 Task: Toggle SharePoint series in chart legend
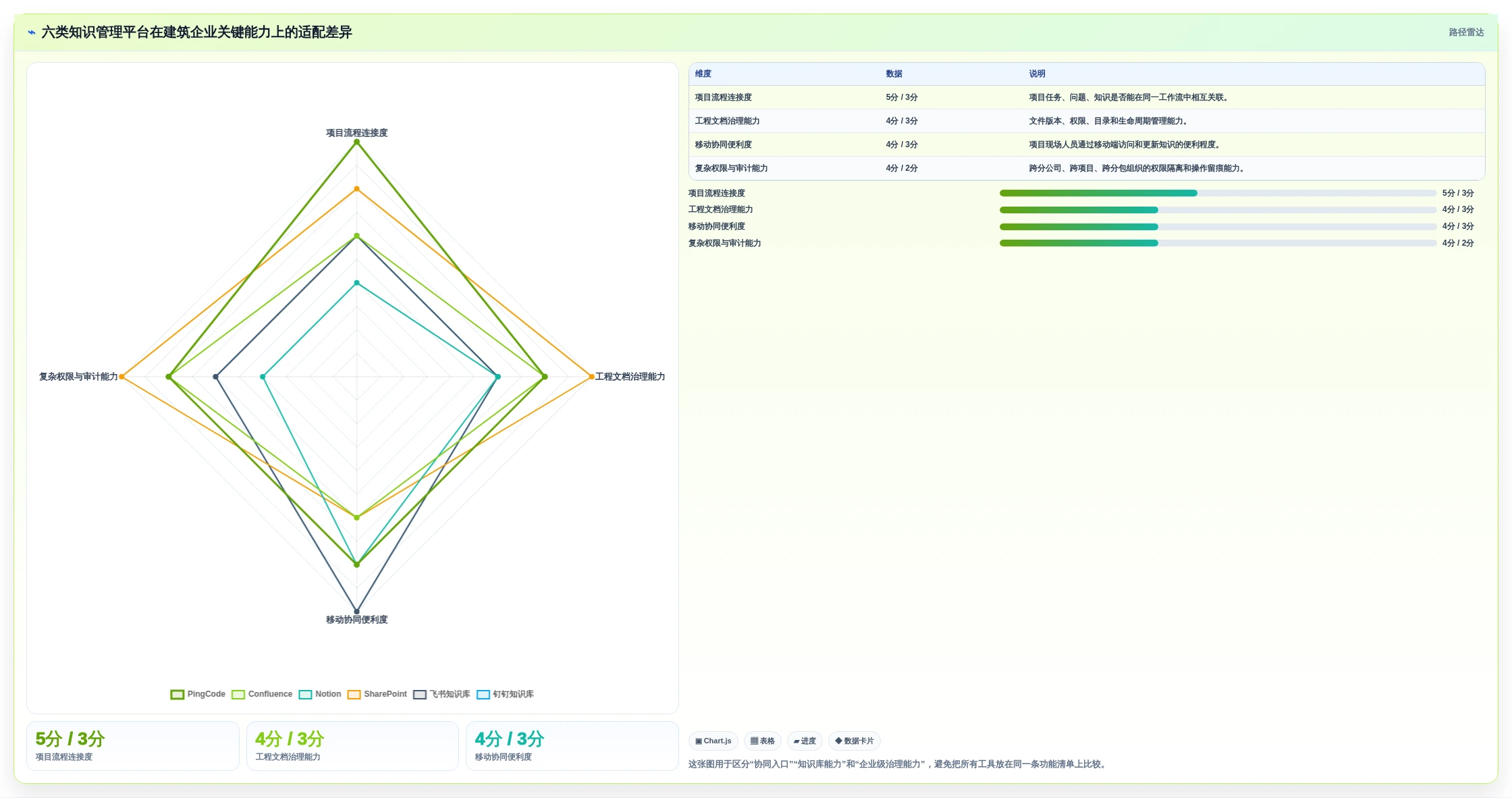click(377, 694)
